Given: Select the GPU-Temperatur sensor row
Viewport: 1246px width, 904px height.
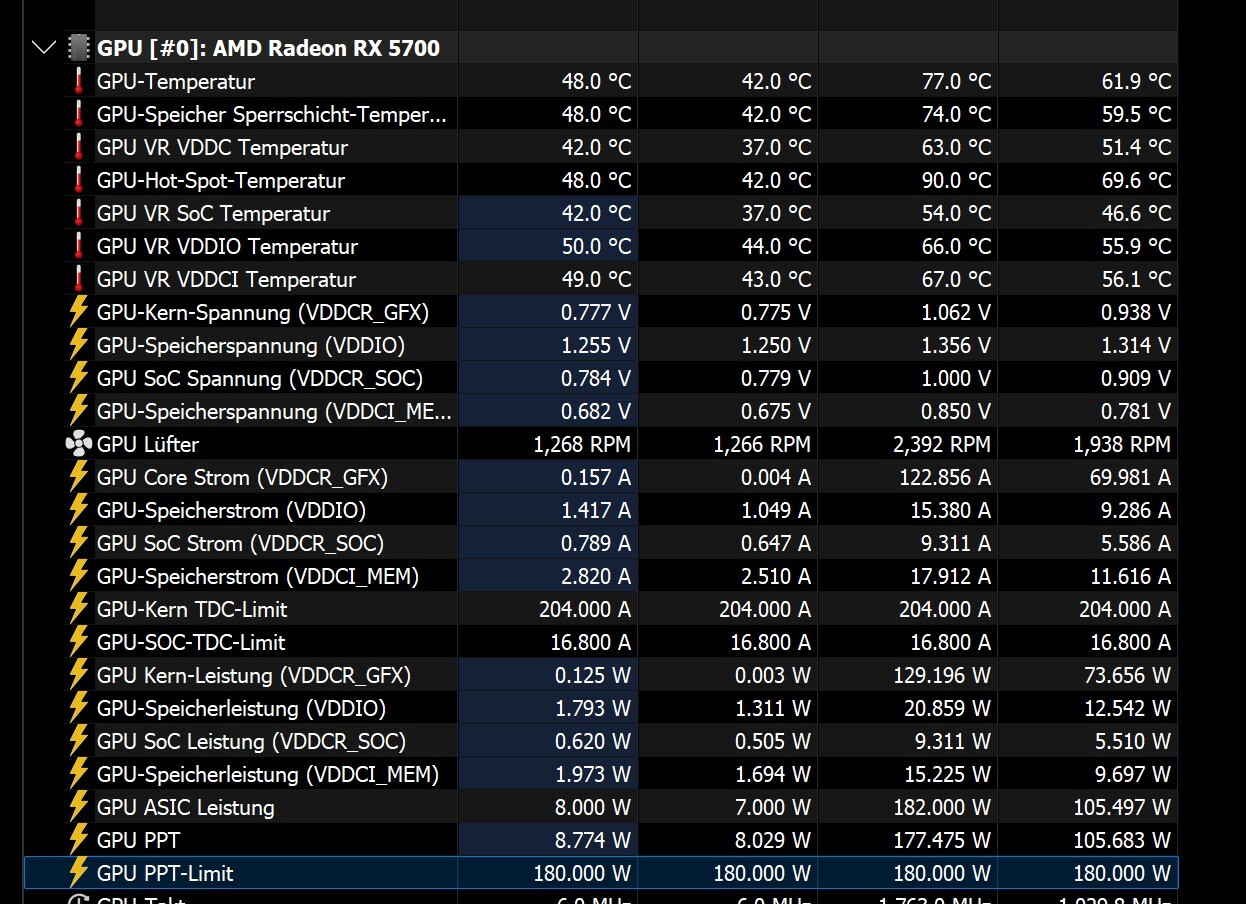Looking at the screenshot, I should [x=176, y=81].
